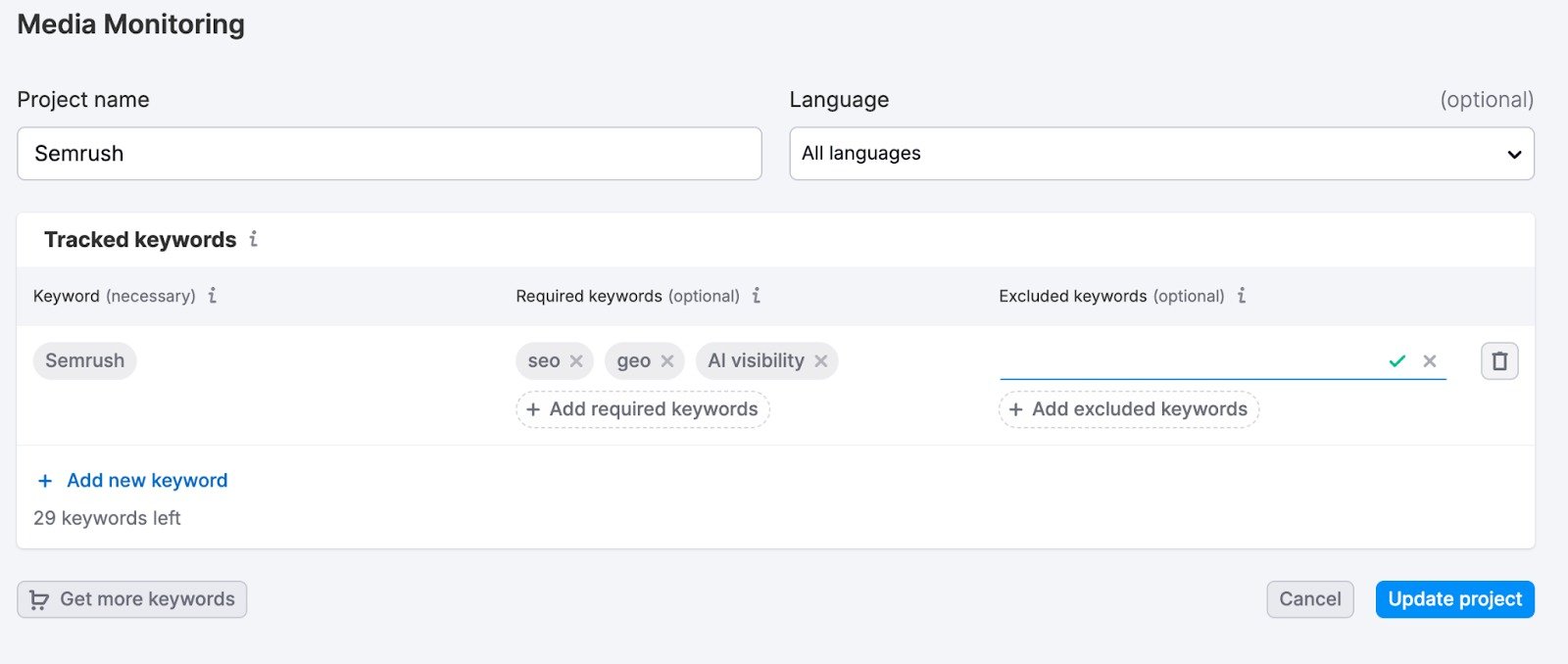Cancel the project changes
Image resolution: width=1568 pixels, height=664 pixels.
click(x=1309, y=599)
